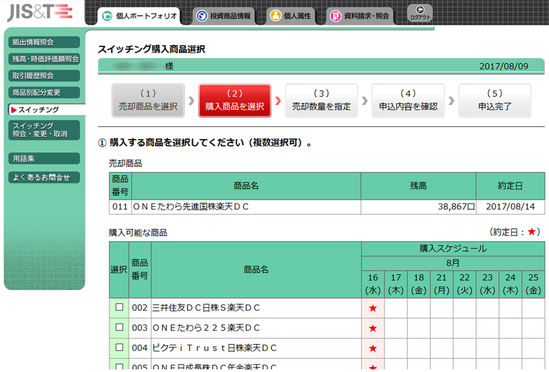Click the JIS&T logo

[x=40, y=12]
